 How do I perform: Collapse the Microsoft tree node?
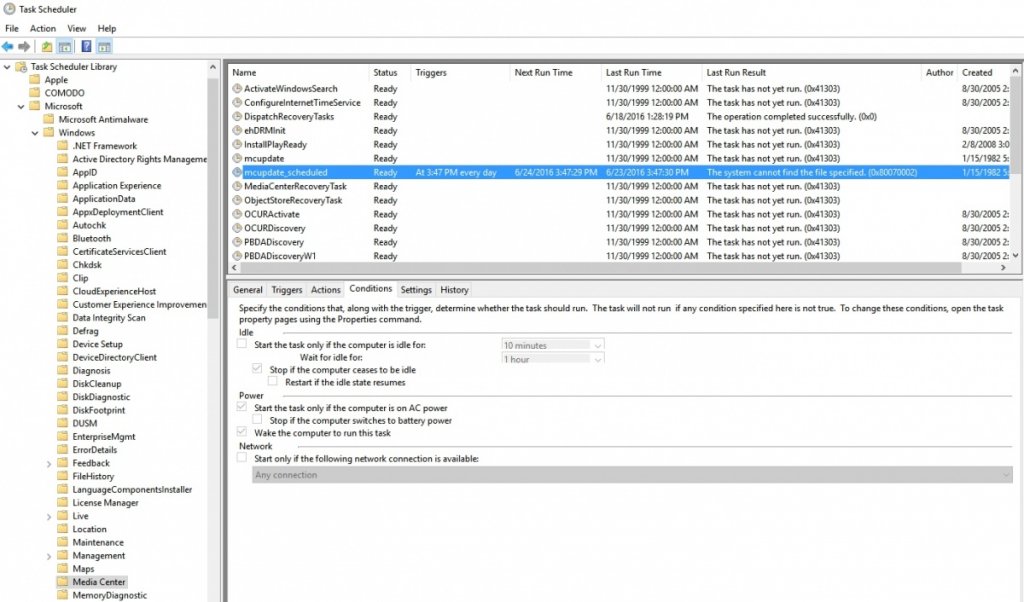[x=21, y=106]
